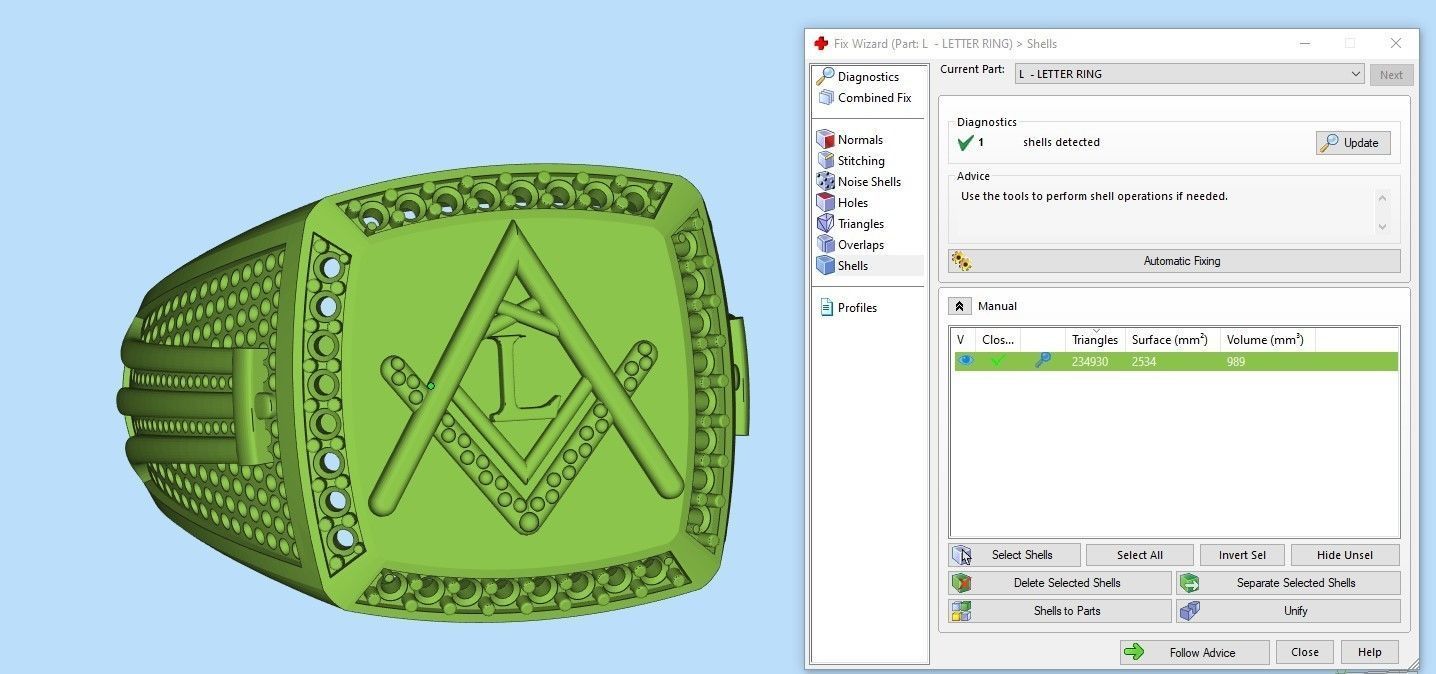1436x674 pixels.
Task: Open the Profiles page
Action: click(x=857, y=308)
